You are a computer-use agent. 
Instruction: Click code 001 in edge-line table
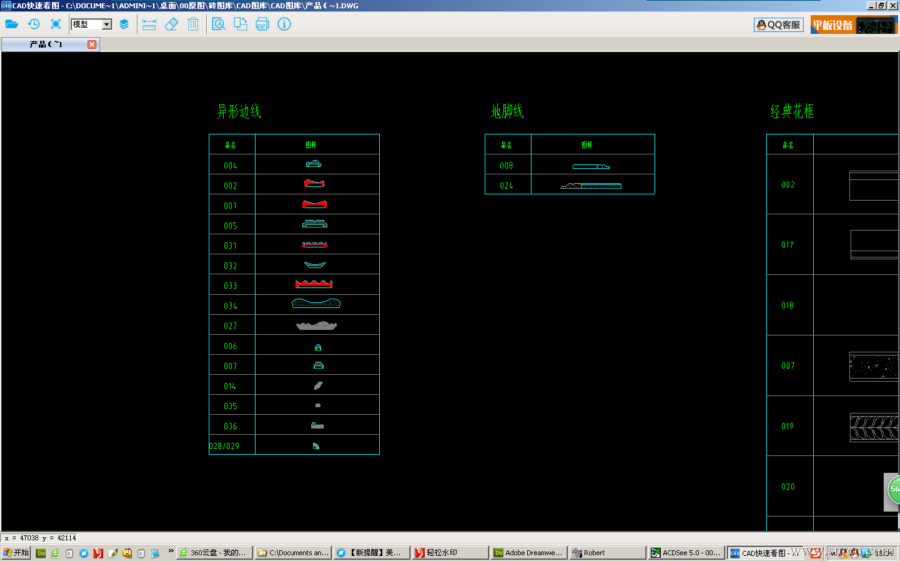tap(230, 206)
